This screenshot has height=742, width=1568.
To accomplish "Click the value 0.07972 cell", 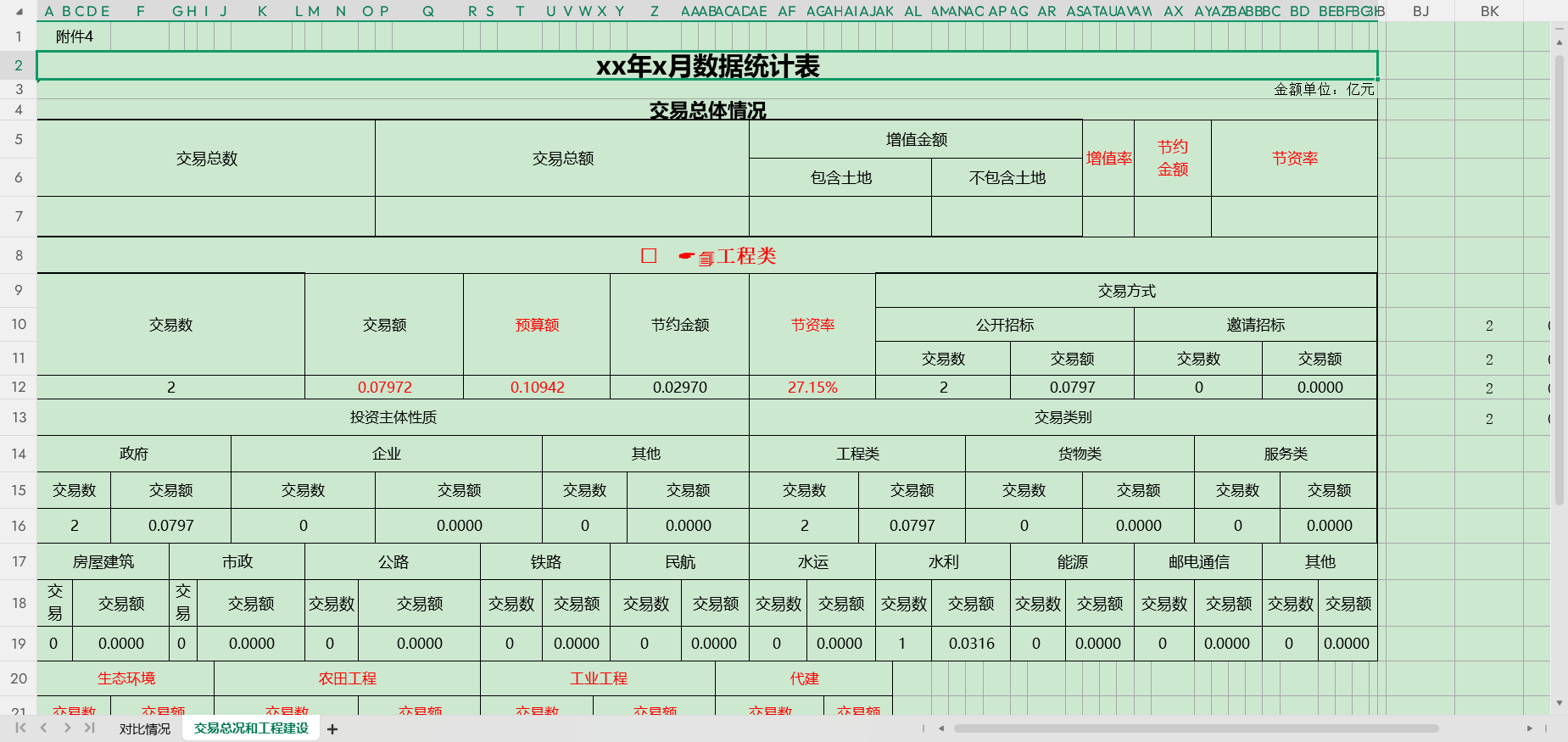I will pos(384,388).
